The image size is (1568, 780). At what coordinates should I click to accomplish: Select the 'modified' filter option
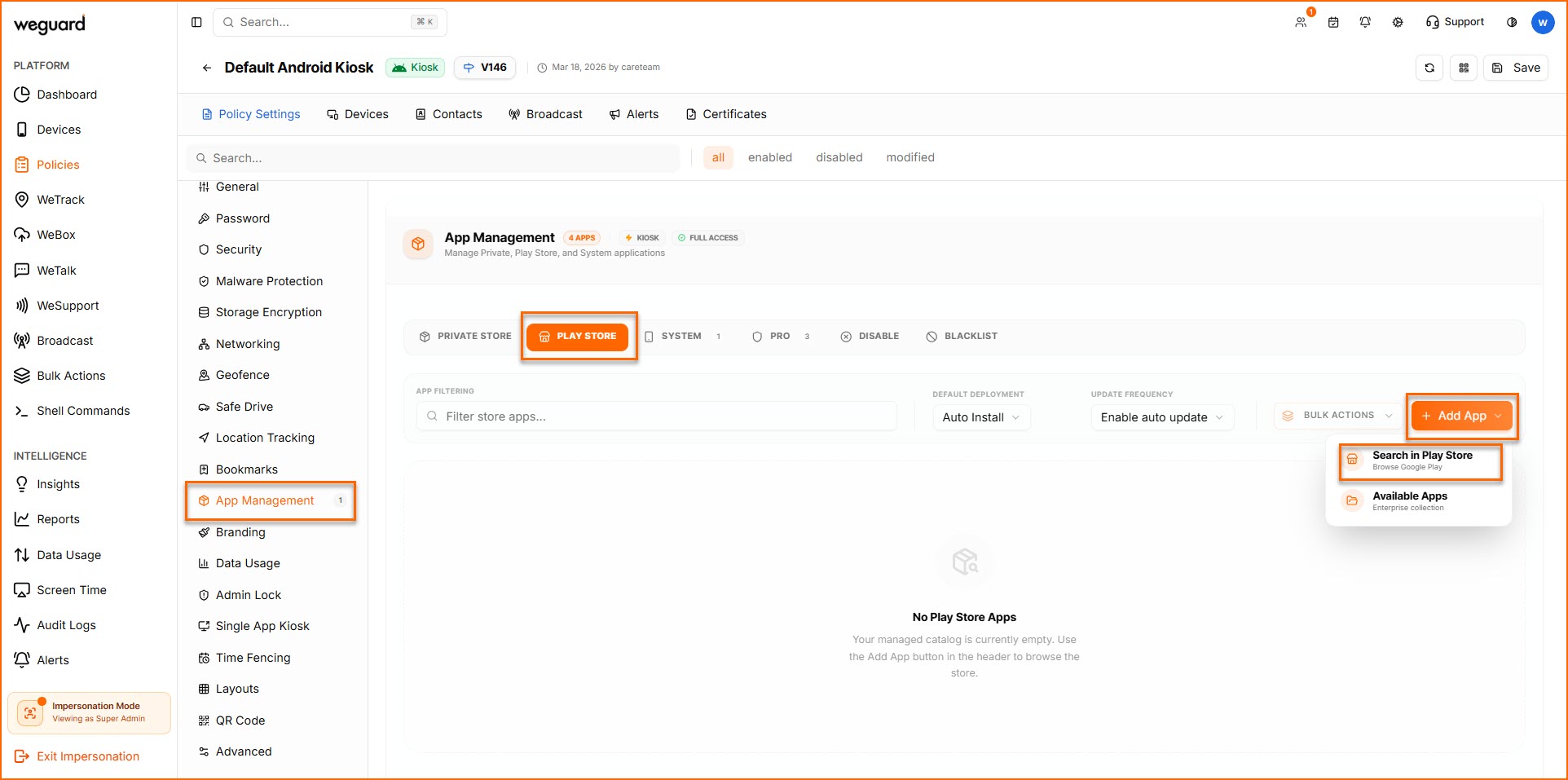pyautogui.click(x=910, y=157)
